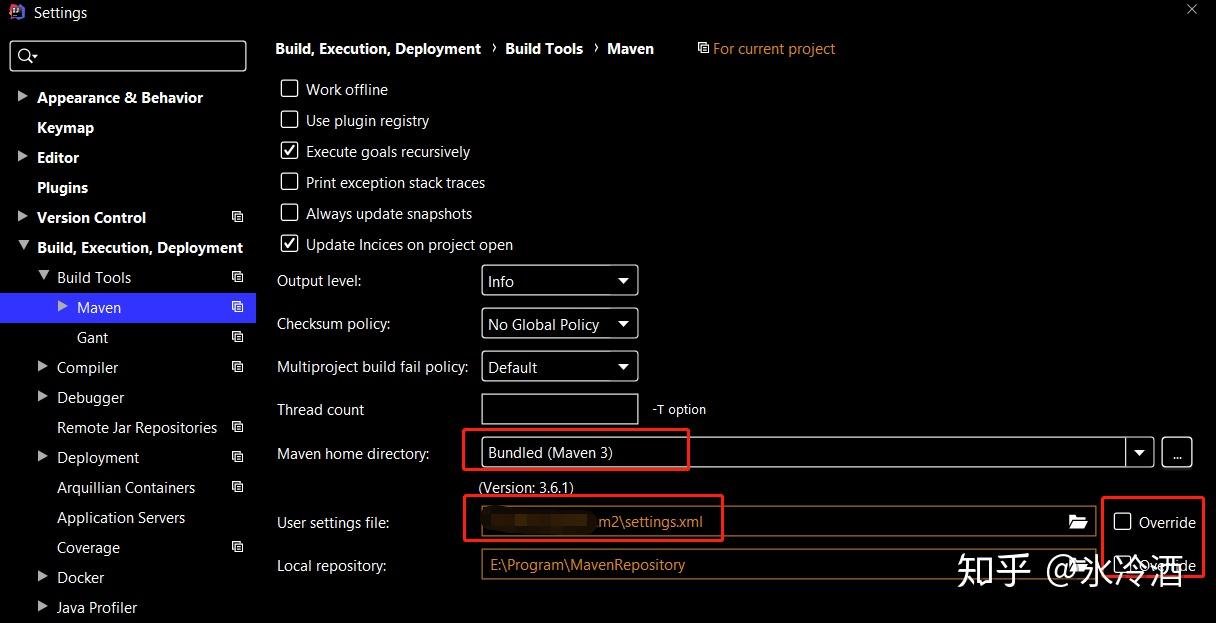
Task: Open the Checksum policy dropdown
Action: coord(559,324)
